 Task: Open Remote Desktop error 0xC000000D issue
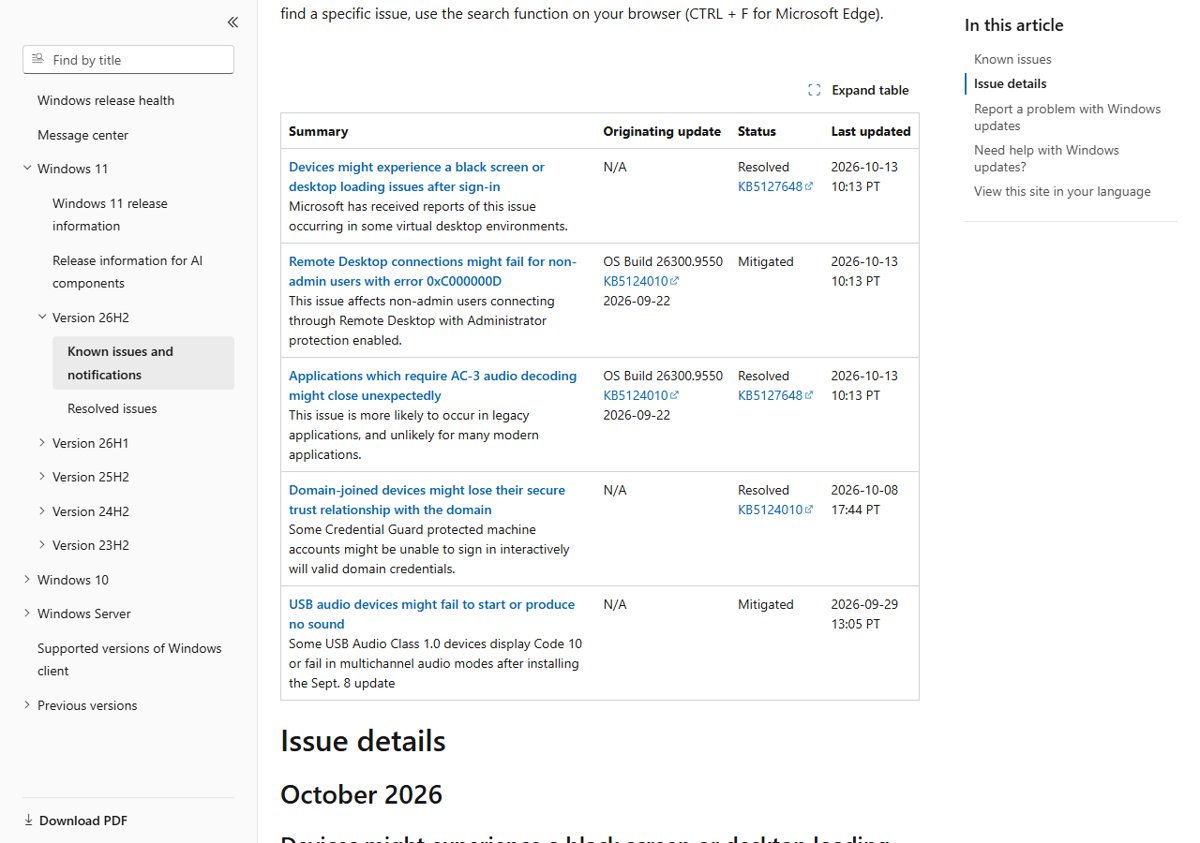click(x=432, y=271)
